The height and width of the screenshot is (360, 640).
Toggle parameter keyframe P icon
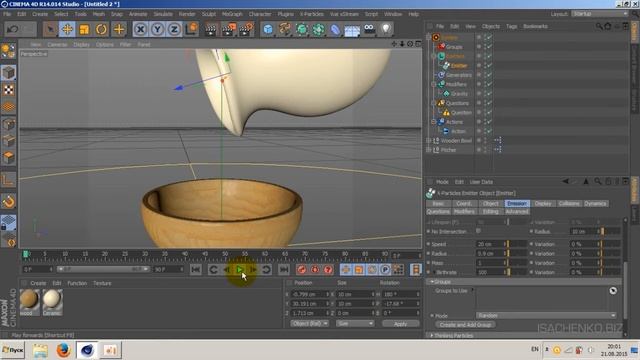click(385, 269)
